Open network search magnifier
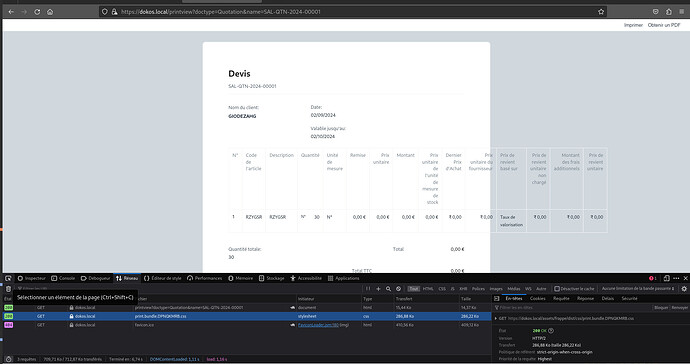690x364 pixels. pyautogui.click(x=388, y=289)
